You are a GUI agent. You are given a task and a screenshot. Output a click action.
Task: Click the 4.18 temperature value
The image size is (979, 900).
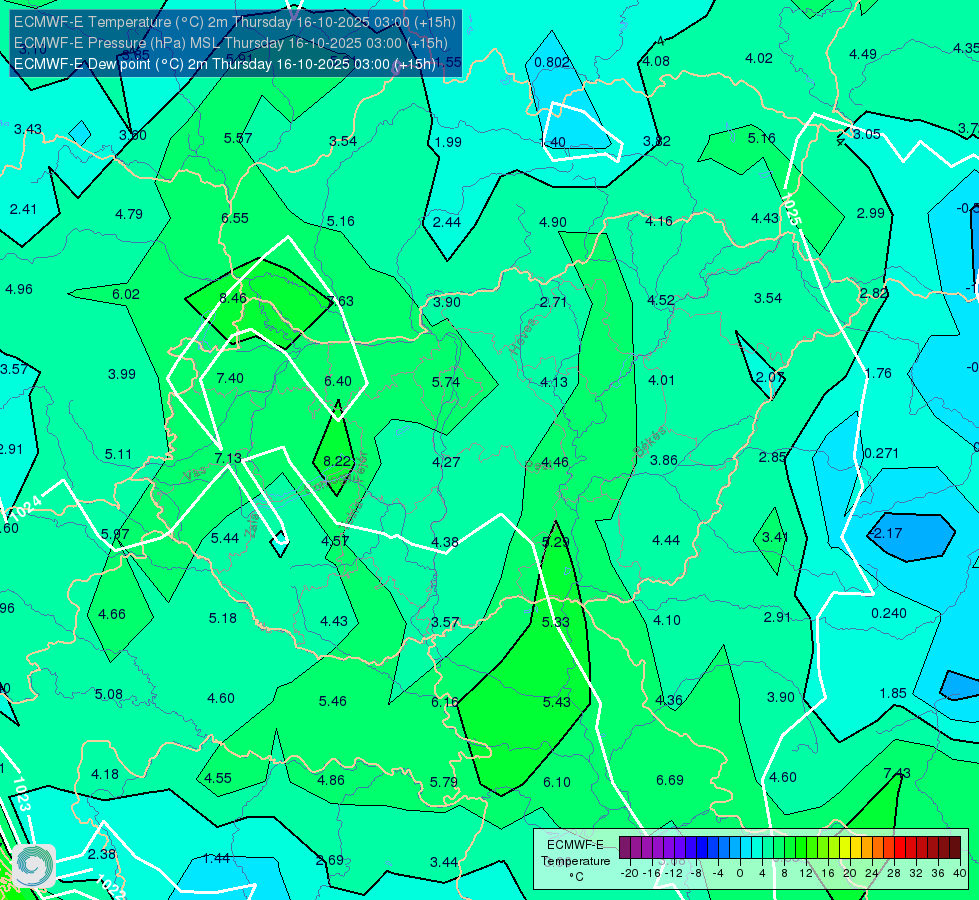coord(105,774)
